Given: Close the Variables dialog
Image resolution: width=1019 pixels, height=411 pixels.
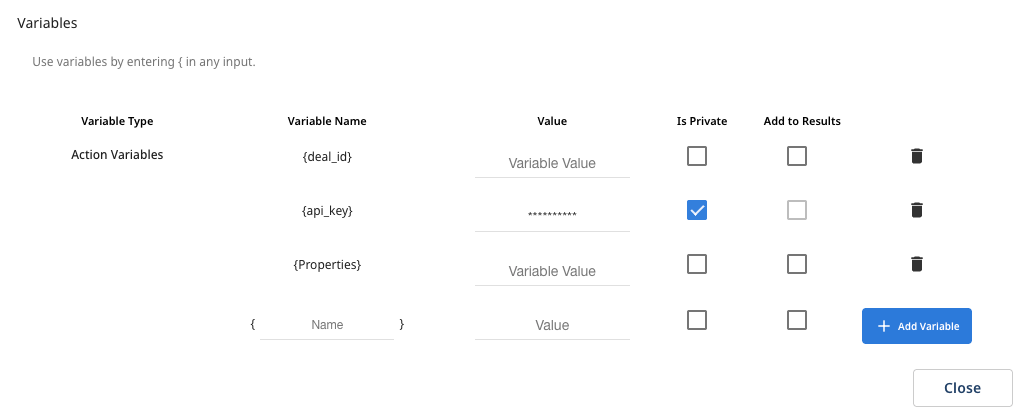Looking at the screenshot, I should pos(962,388).
